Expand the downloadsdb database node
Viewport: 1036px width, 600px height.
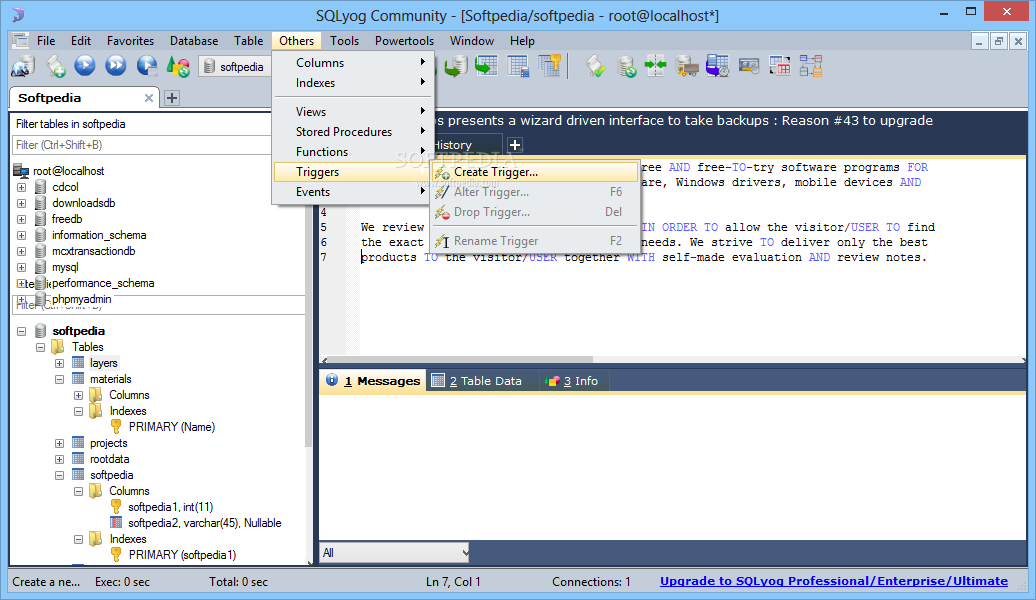click(21, 203)
